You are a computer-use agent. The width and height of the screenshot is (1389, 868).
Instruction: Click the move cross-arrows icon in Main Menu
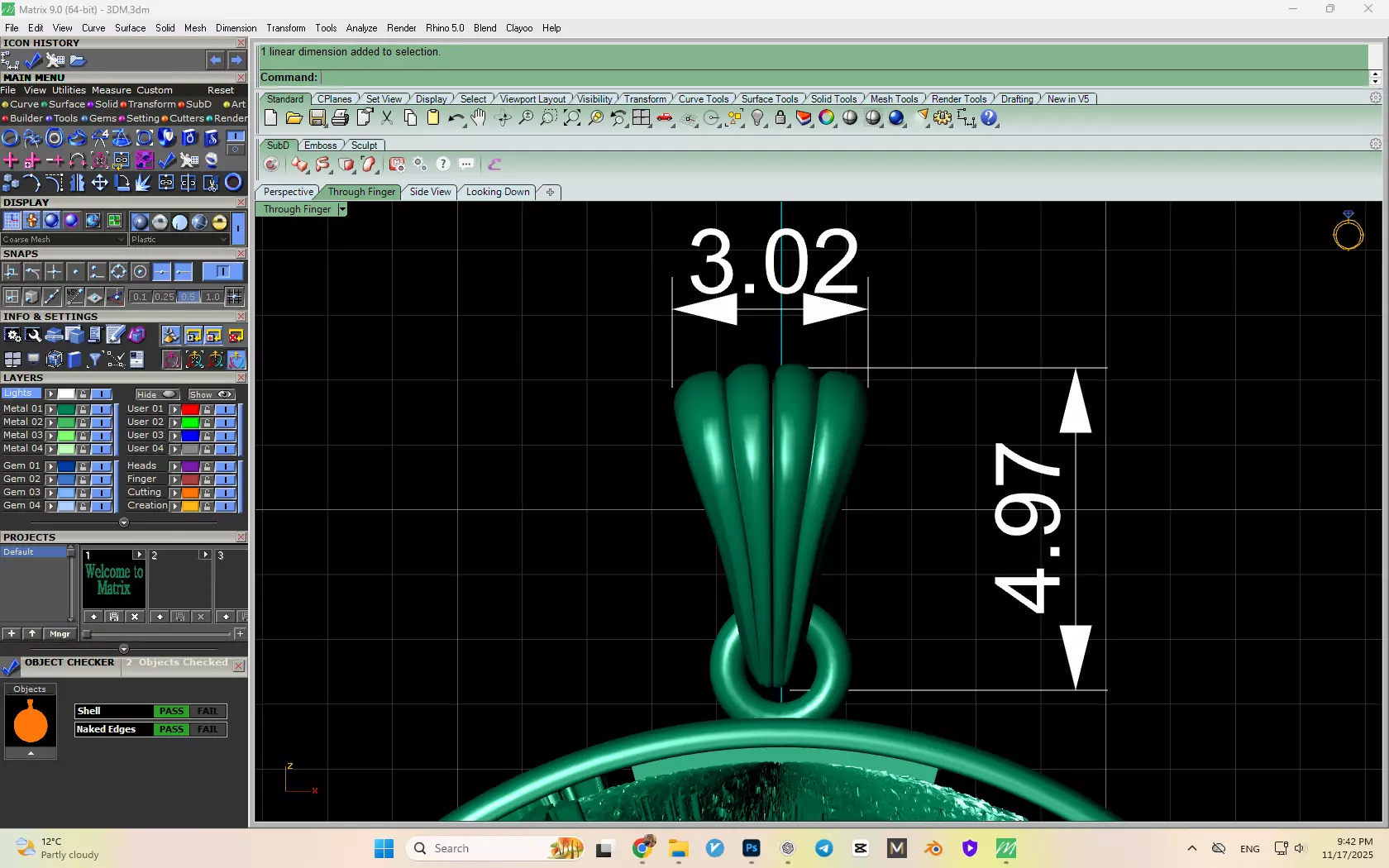click(99, 183)
